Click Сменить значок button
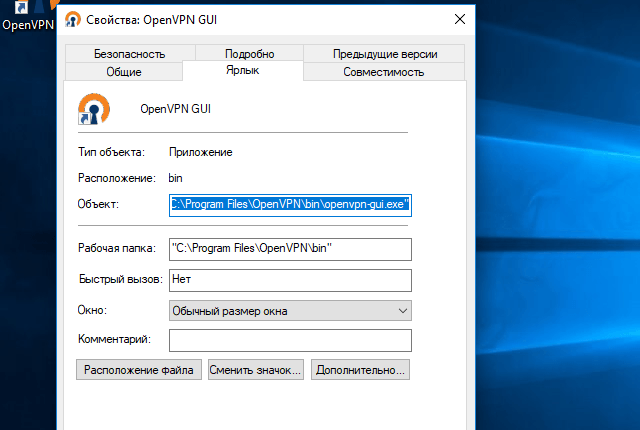Screen dimensions: 640x430 point(256,370)
